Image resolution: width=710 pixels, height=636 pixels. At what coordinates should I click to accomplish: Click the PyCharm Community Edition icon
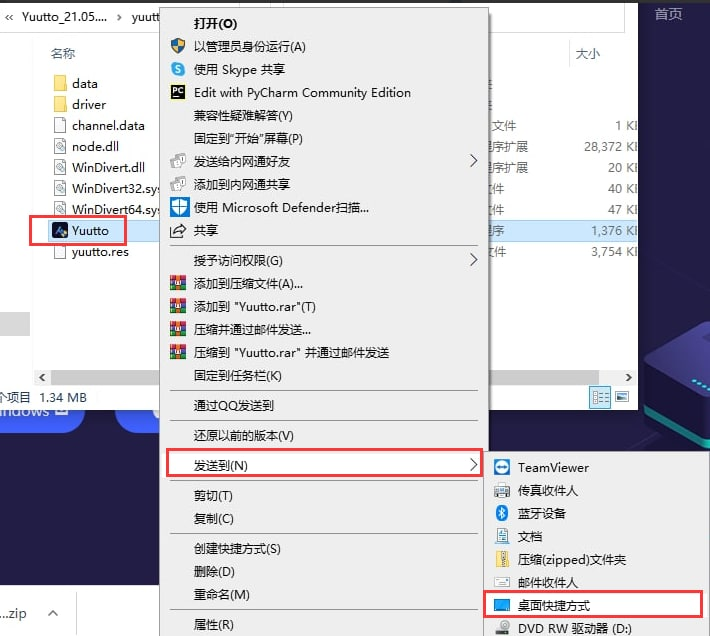click(x=178, y=92)
